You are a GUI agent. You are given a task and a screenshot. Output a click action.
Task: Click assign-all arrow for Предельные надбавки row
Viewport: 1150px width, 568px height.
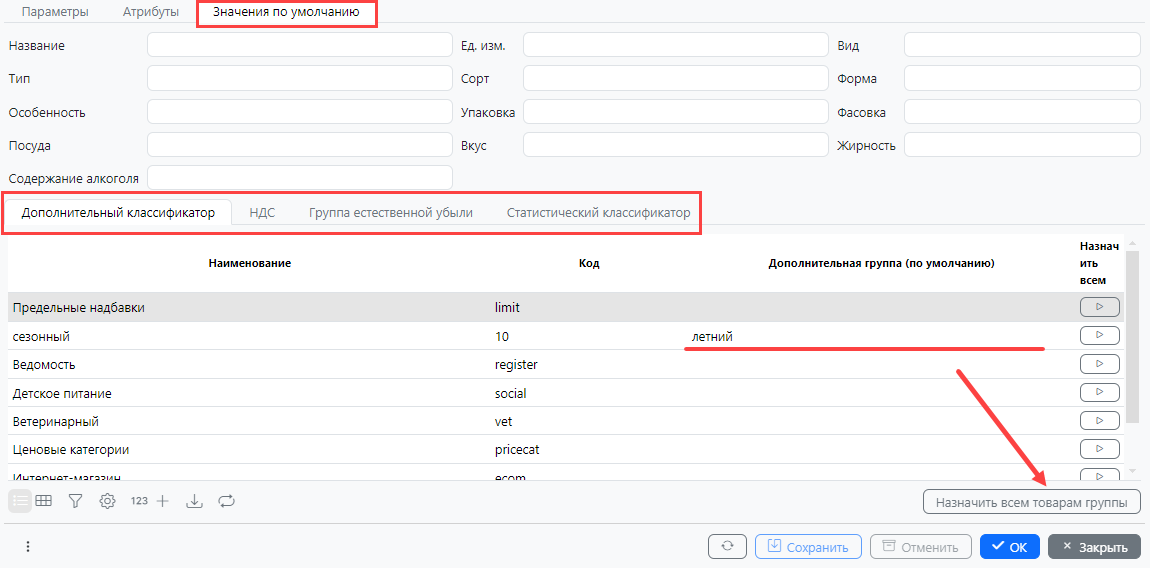coord(1099,307)
